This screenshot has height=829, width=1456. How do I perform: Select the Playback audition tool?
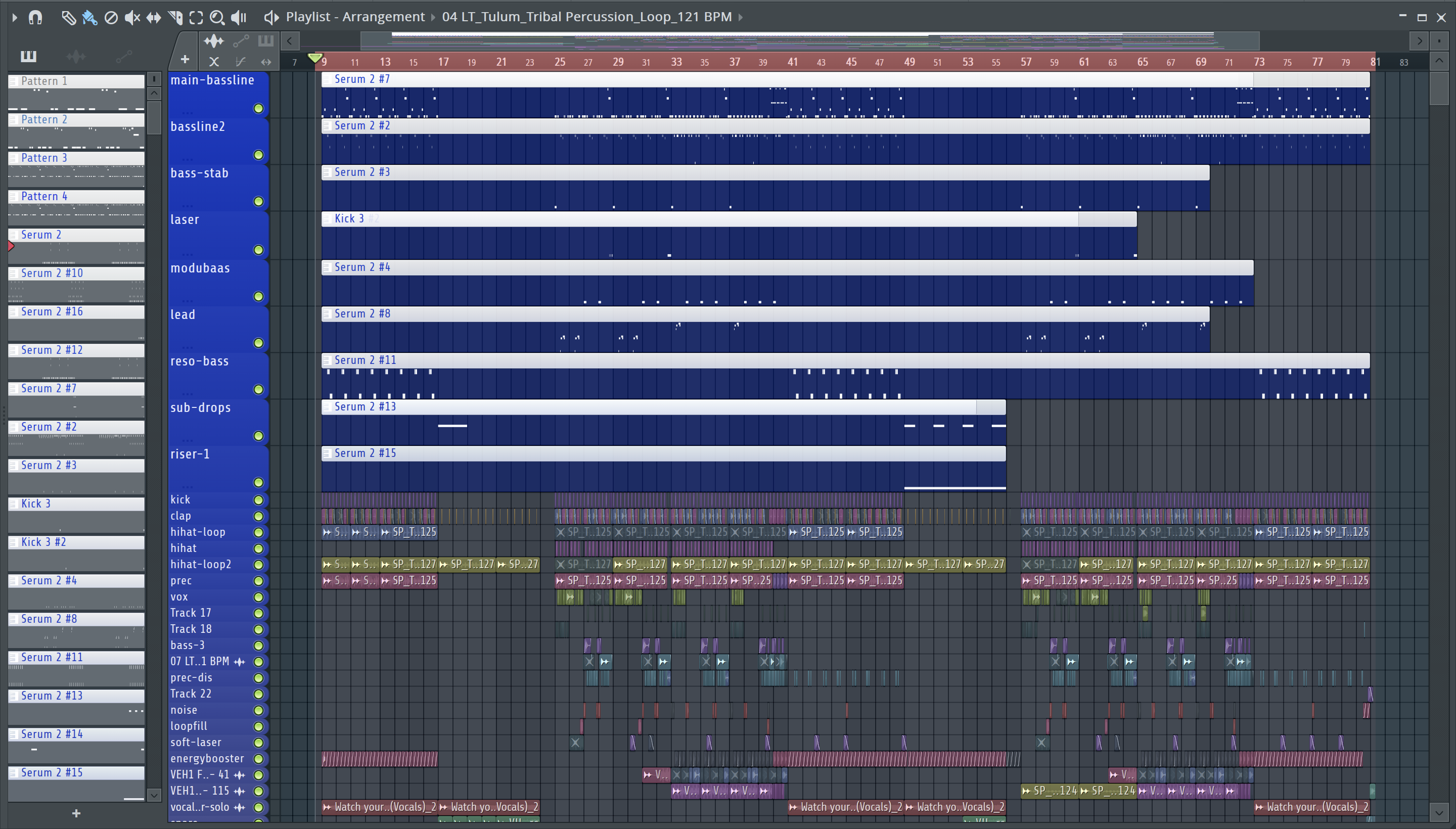click(x=239, y=18)
